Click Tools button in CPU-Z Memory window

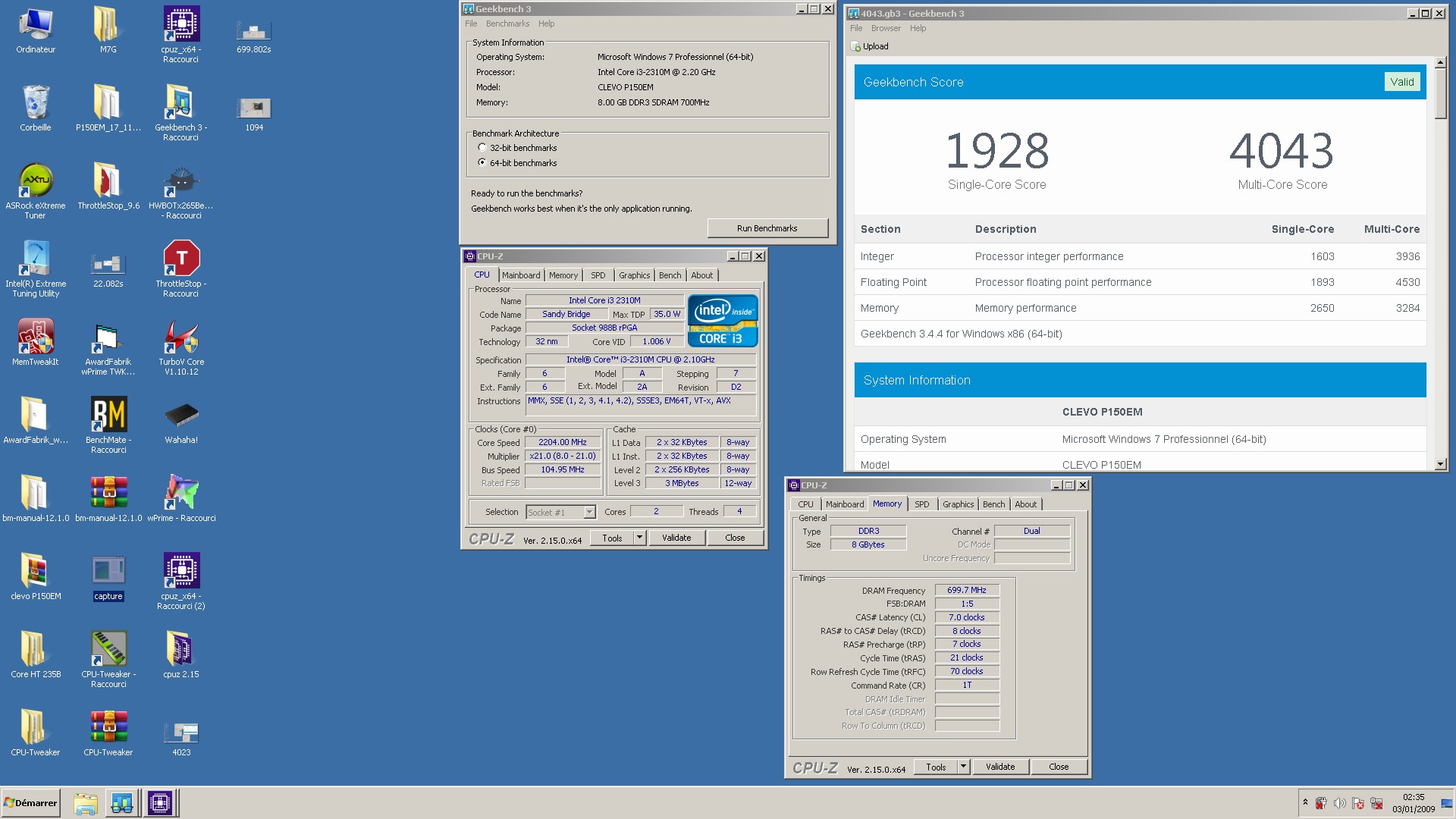coord(936,767)
